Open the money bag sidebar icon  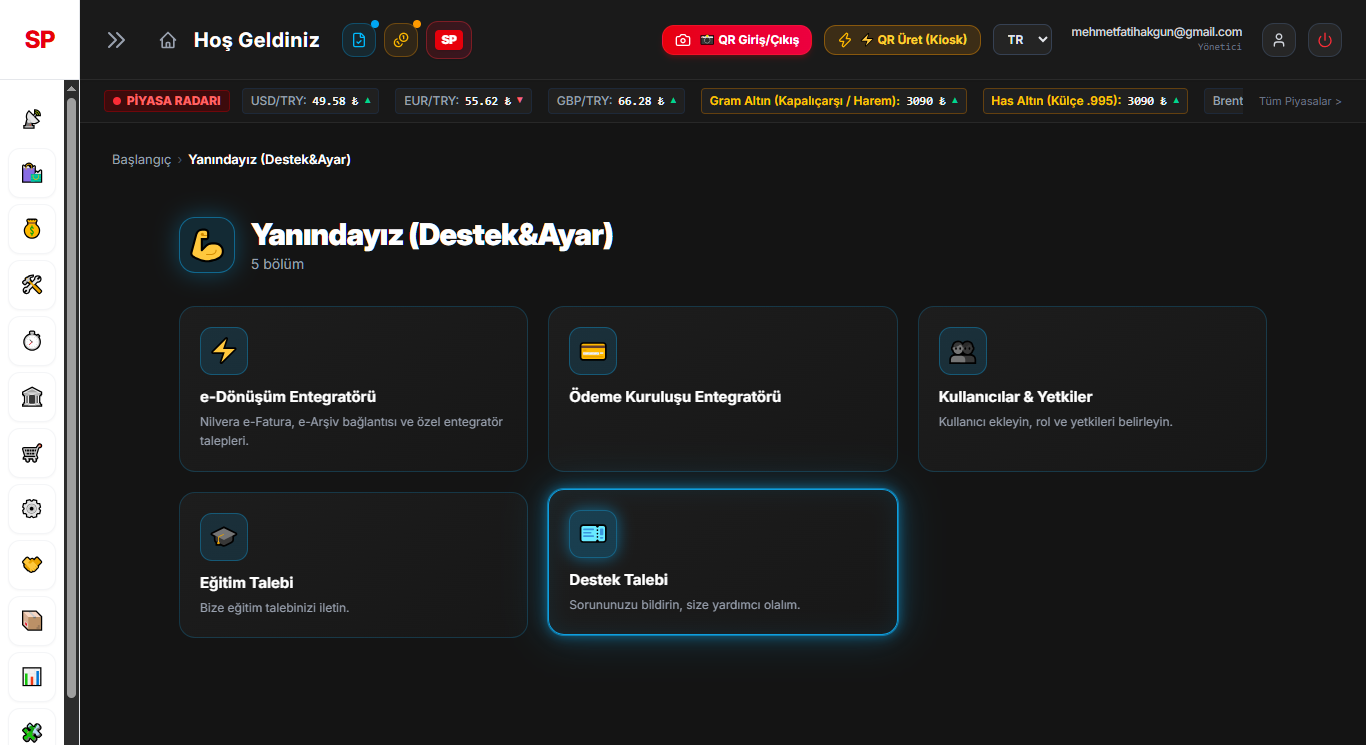[32, 230]
